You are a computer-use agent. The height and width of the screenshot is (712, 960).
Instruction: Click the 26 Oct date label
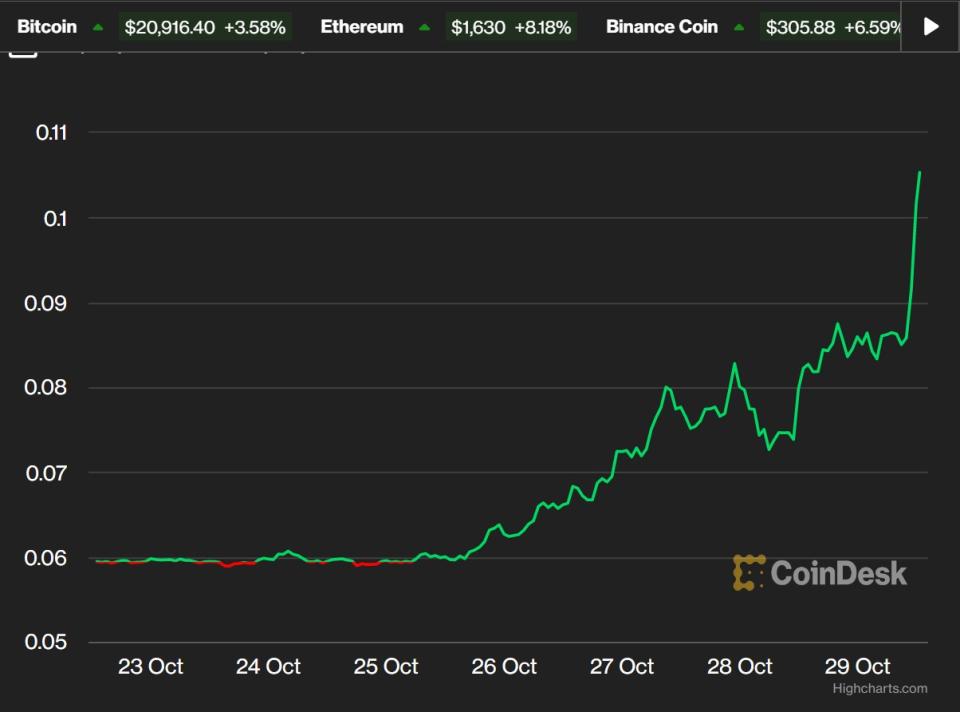coord(504,666)
